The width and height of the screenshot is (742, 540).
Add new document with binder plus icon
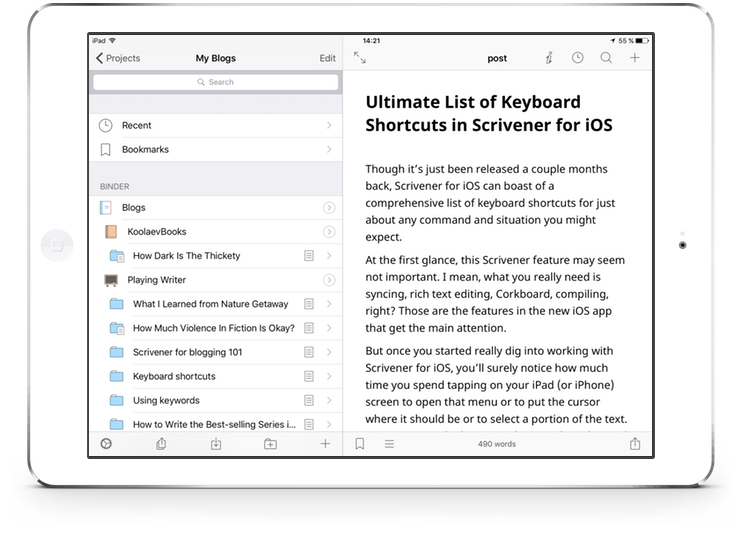[325, 444]
